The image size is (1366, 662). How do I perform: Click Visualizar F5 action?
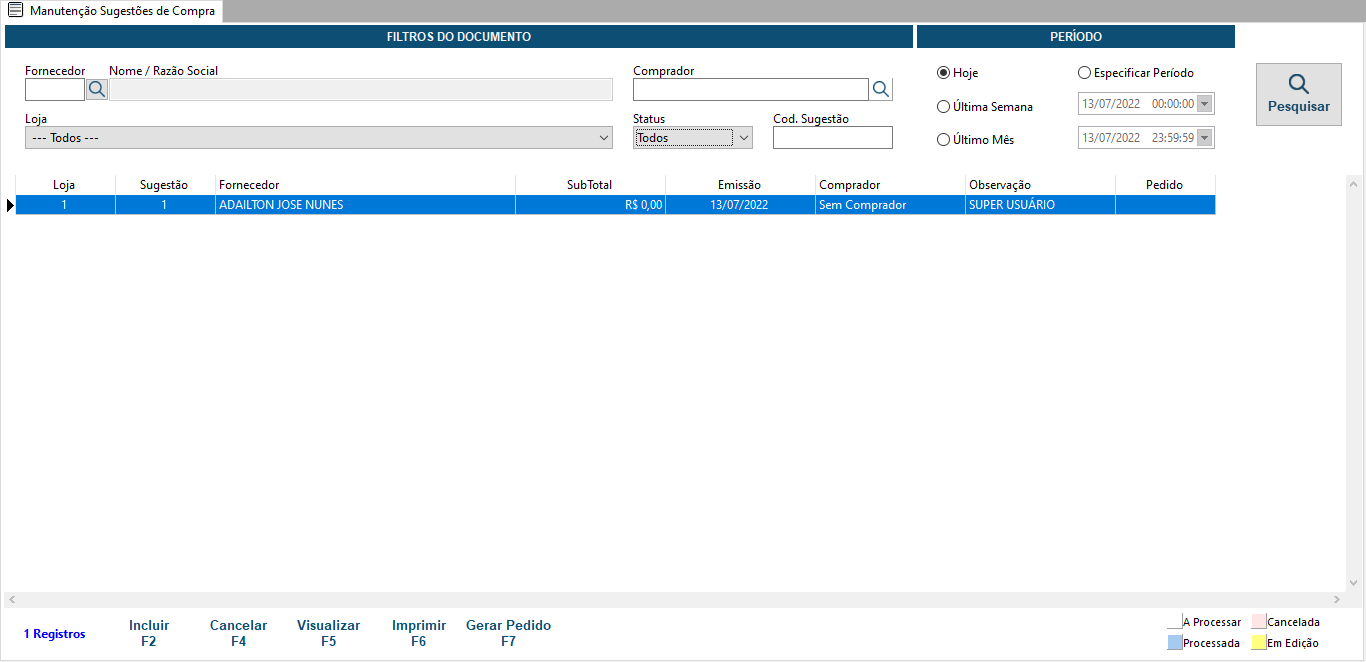pyautogui.click(x=328, y=633)
